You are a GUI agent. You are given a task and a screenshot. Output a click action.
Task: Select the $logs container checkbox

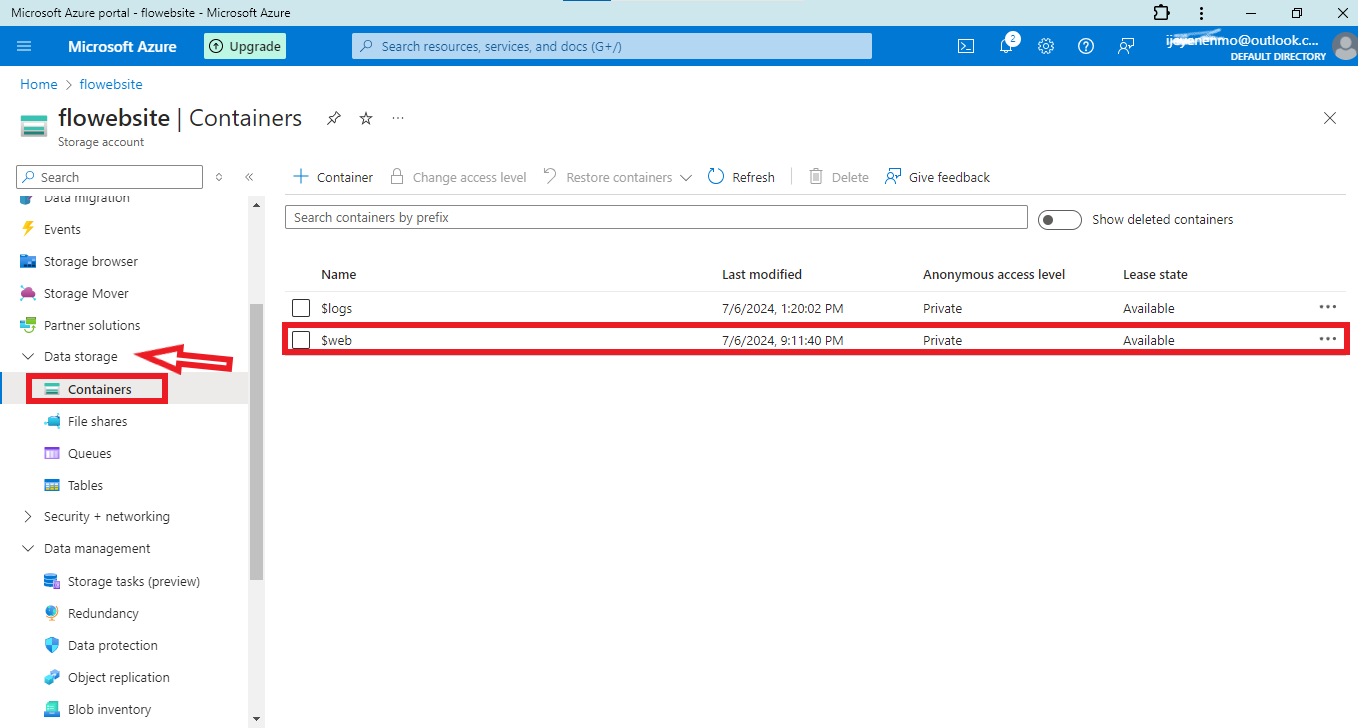tap(301, 308)
